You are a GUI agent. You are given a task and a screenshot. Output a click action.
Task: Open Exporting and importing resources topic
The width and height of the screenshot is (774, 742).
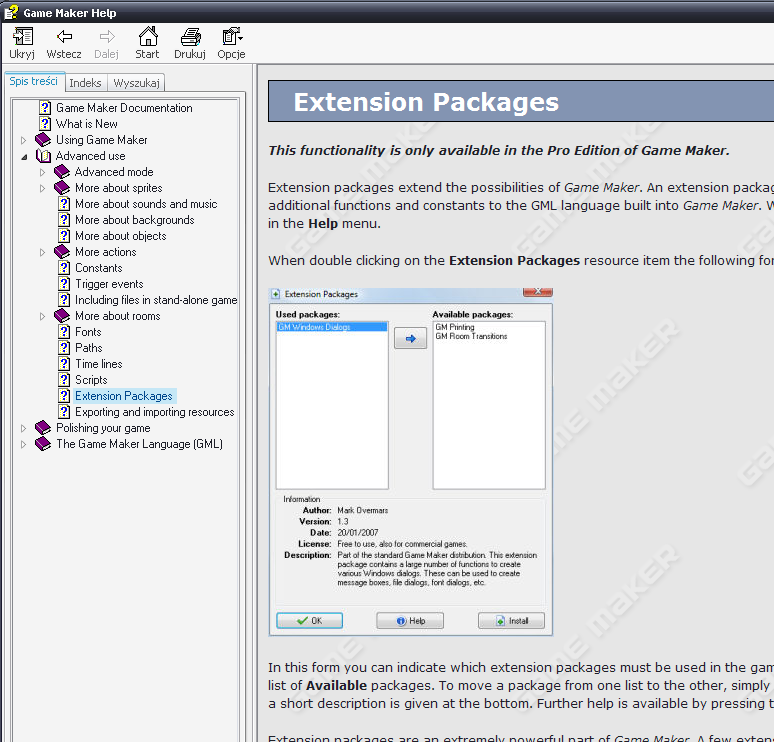pos(154,412)
